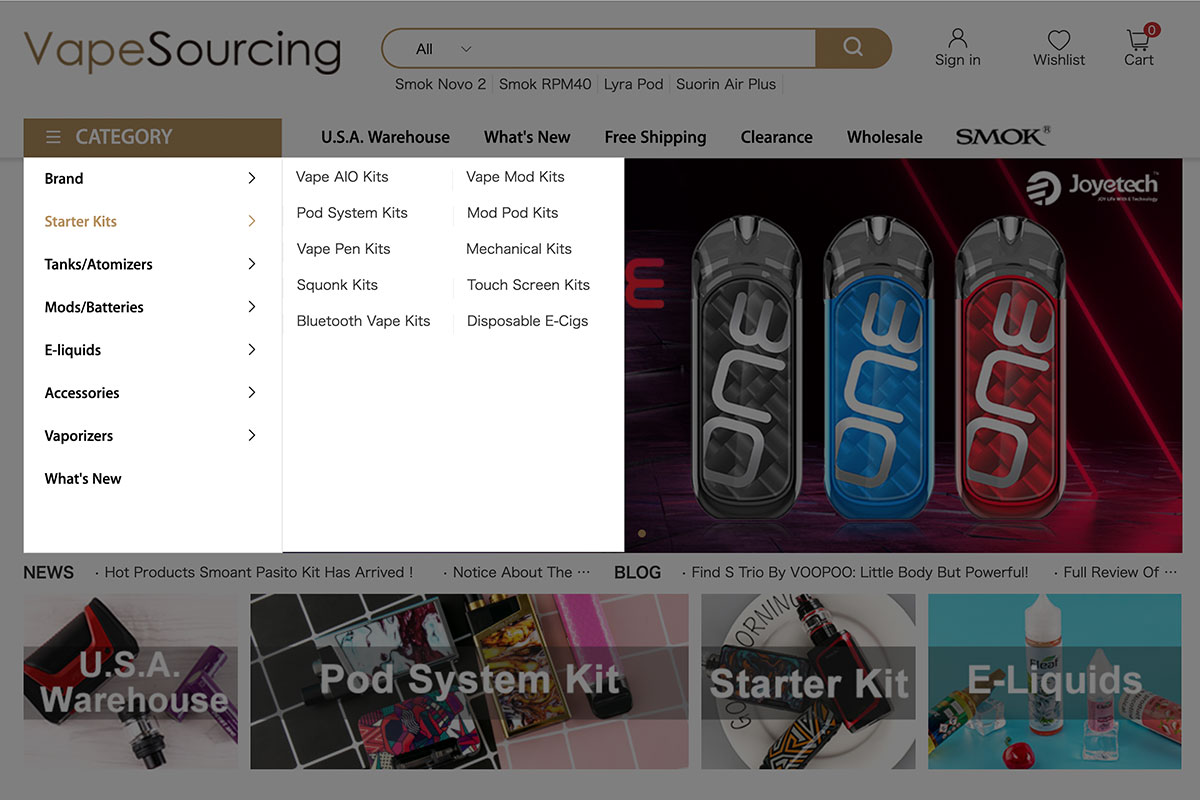
Task: Click Lyra Pod suggested search
Action: [634, 84]
